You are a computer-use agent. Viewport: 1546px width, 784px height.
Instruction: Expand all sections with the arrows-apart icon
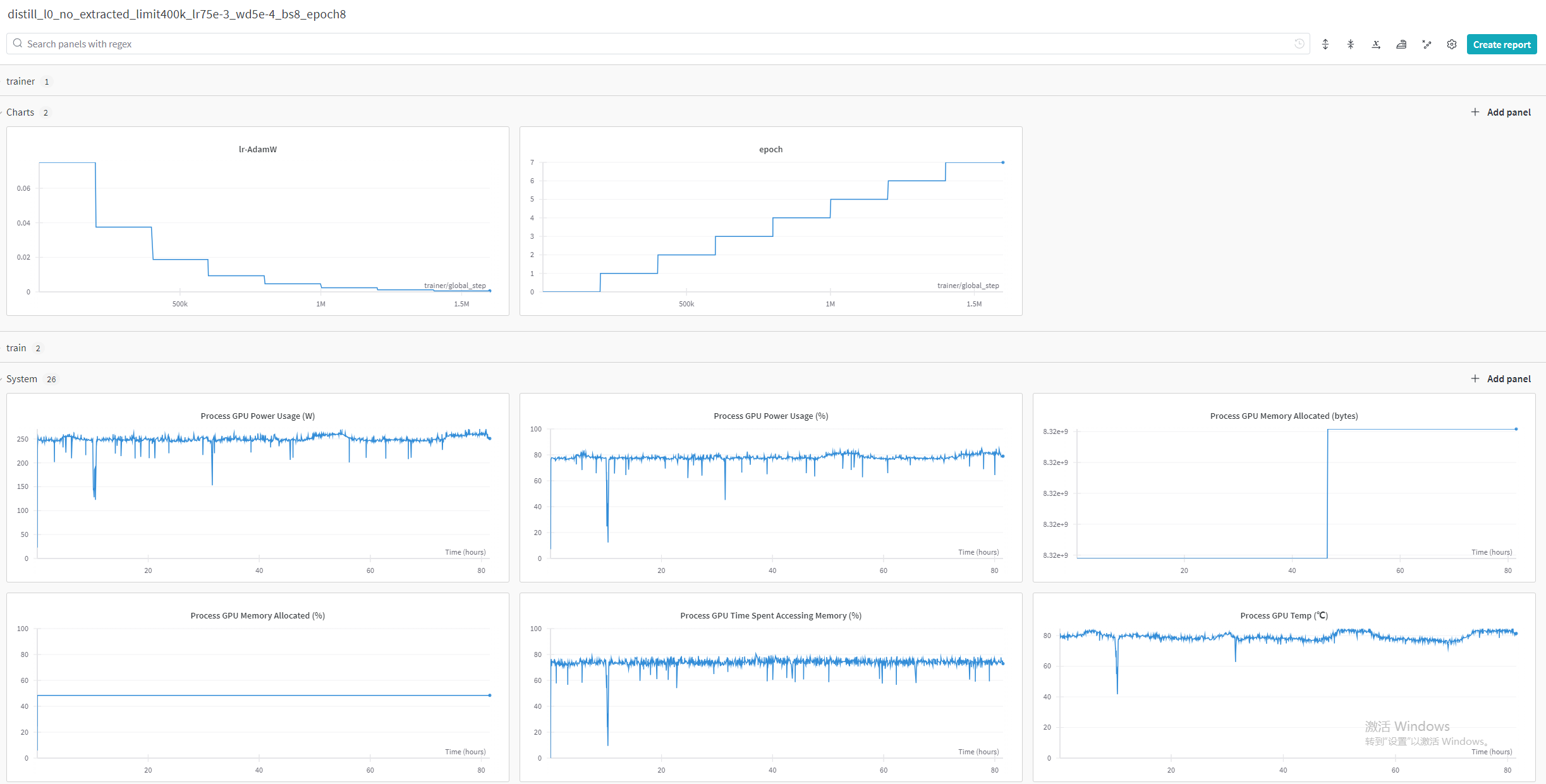(1325, 44)
